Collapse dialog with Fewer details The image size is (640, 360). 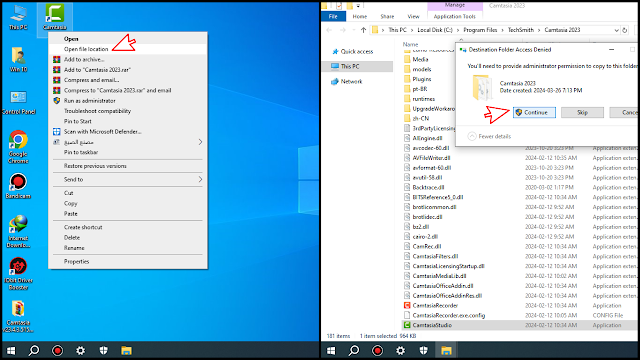pos(489,136)
